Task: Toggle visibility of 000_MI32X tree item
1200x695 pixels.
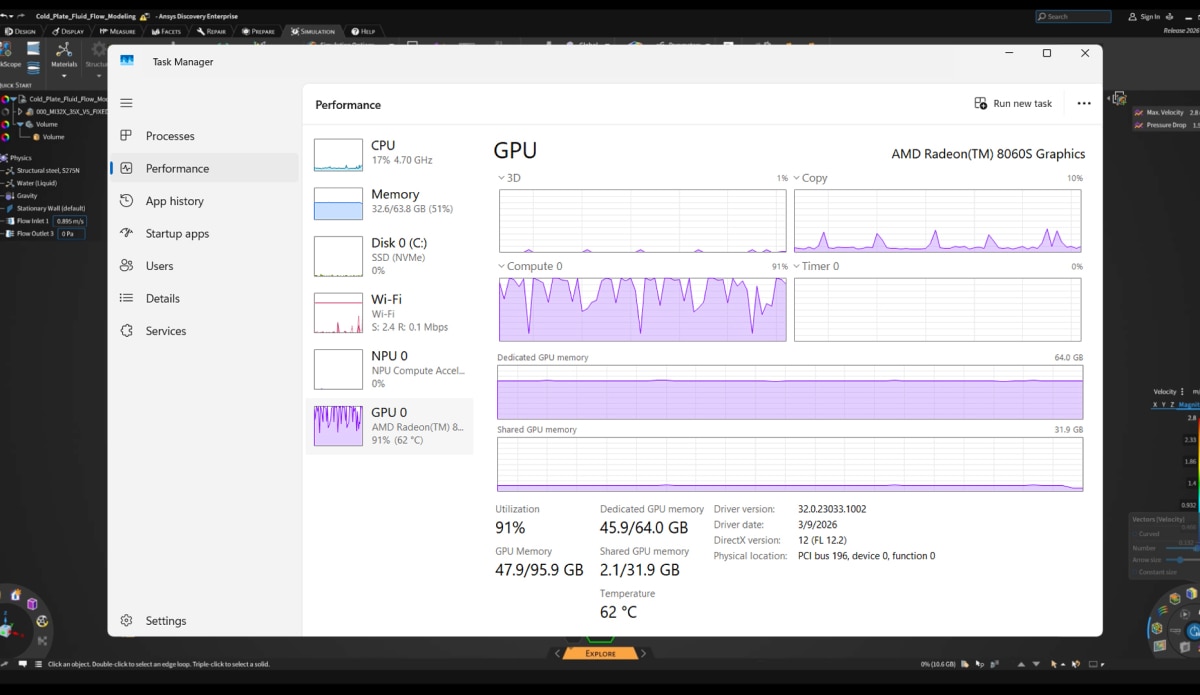Action: pos(5,112)
